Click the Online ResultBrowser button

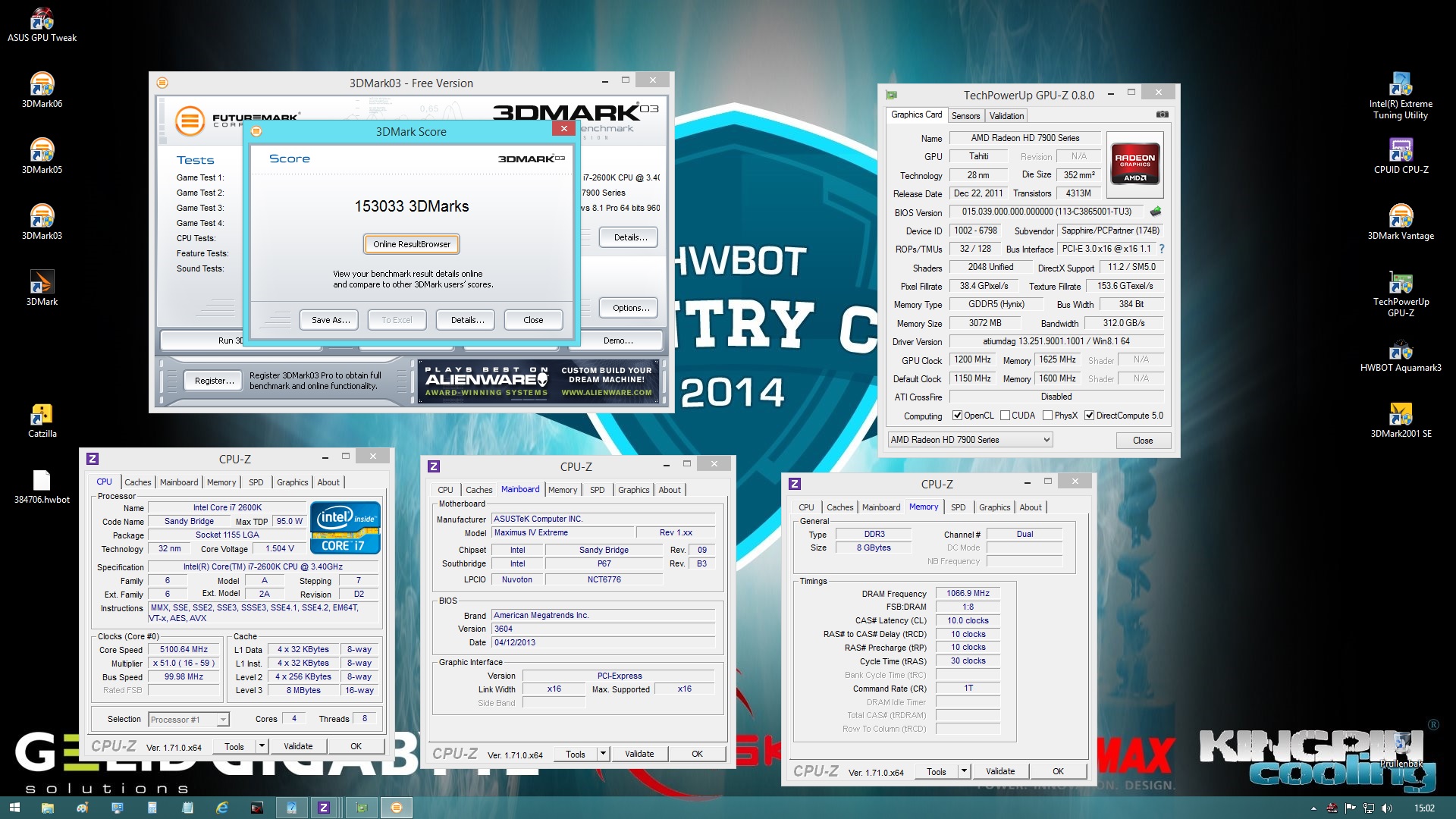coord(412,244)
